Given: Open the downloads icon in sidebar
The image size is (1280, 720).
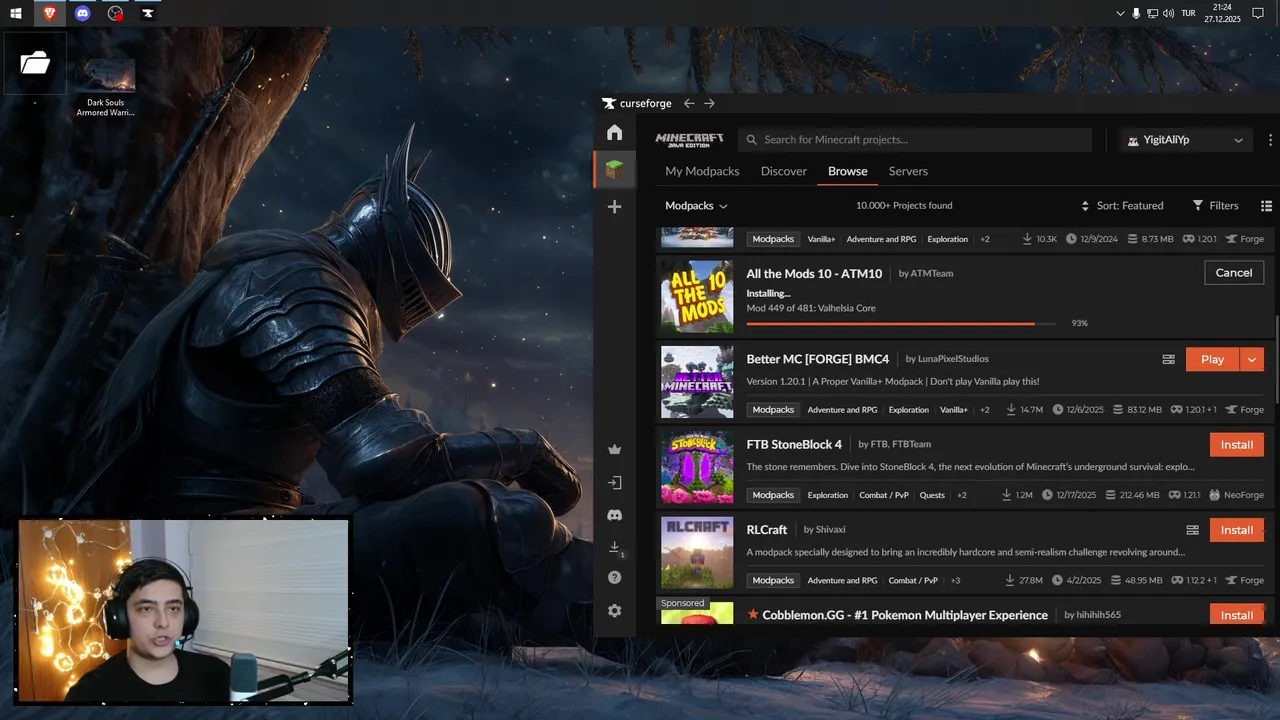Looking at the screenshot, I should click(x=614, y=547).
